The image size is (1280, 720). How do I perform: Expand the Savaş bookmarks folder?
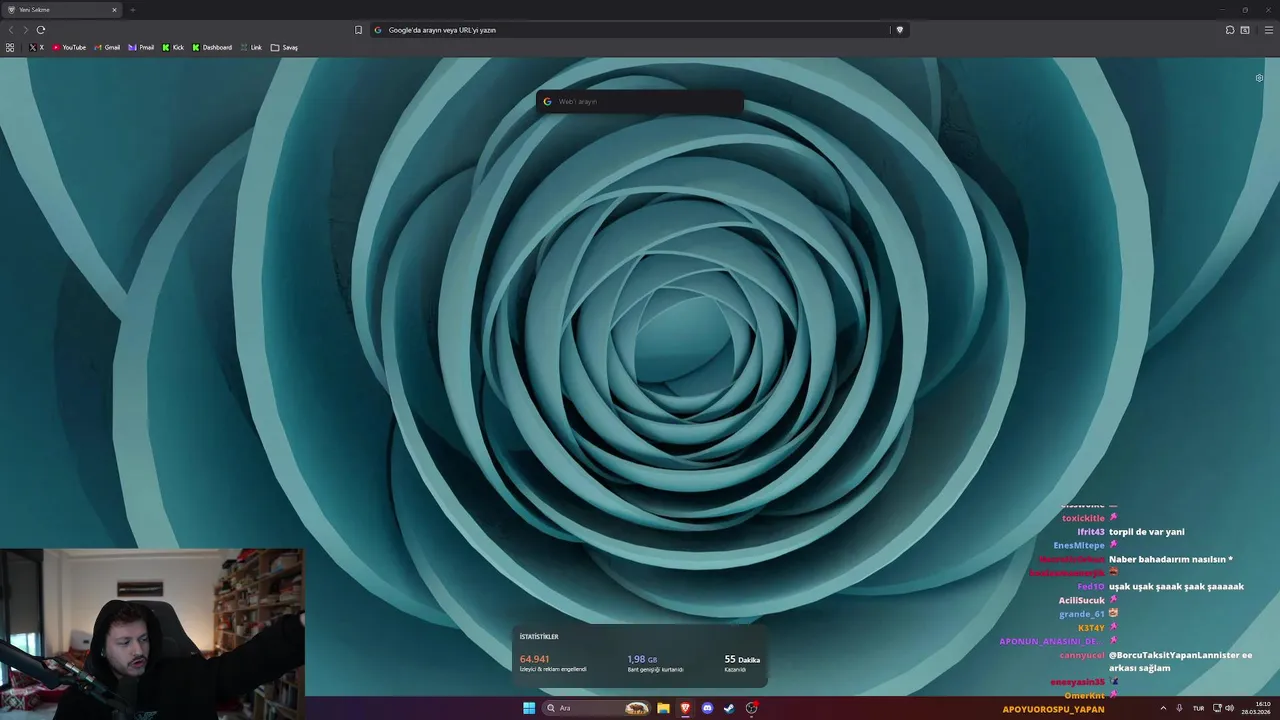pos(284,47)
